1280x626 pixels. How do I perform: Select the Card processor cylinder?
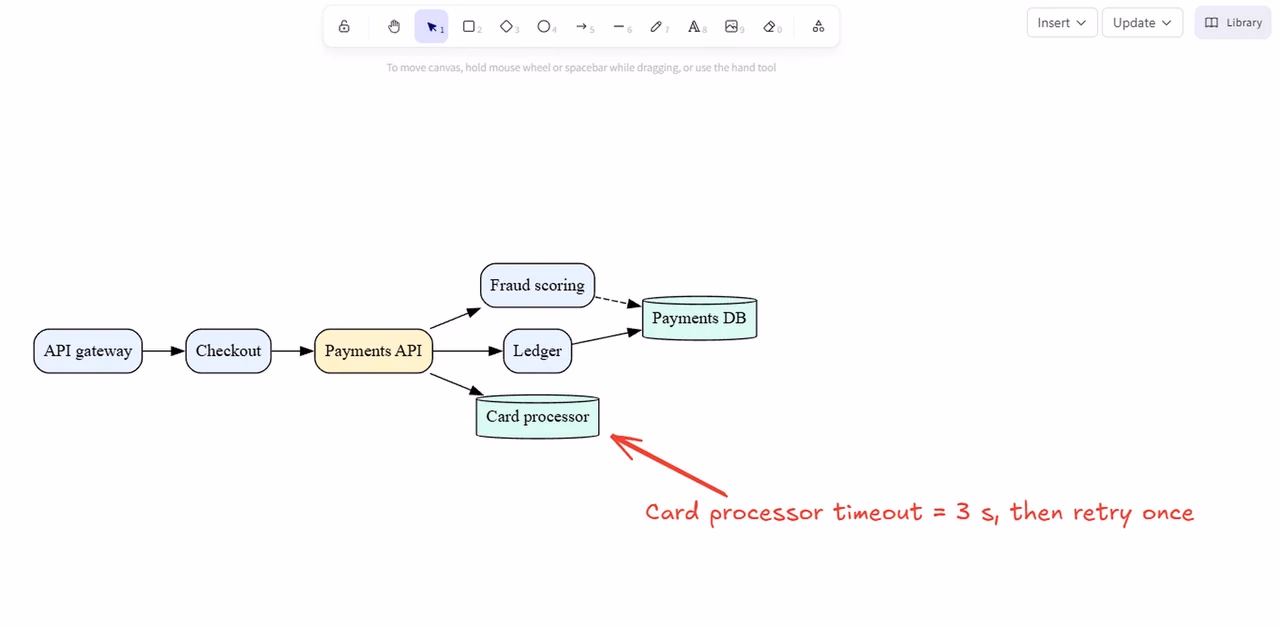[537, 416]
